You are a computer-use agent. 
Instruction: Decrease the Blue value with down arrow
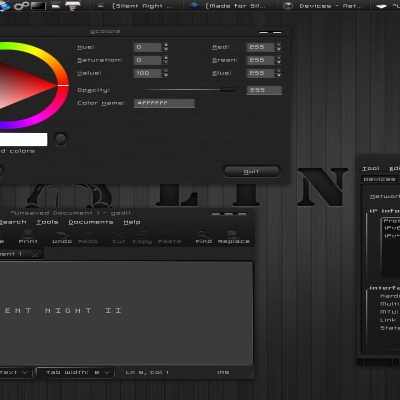279,75
